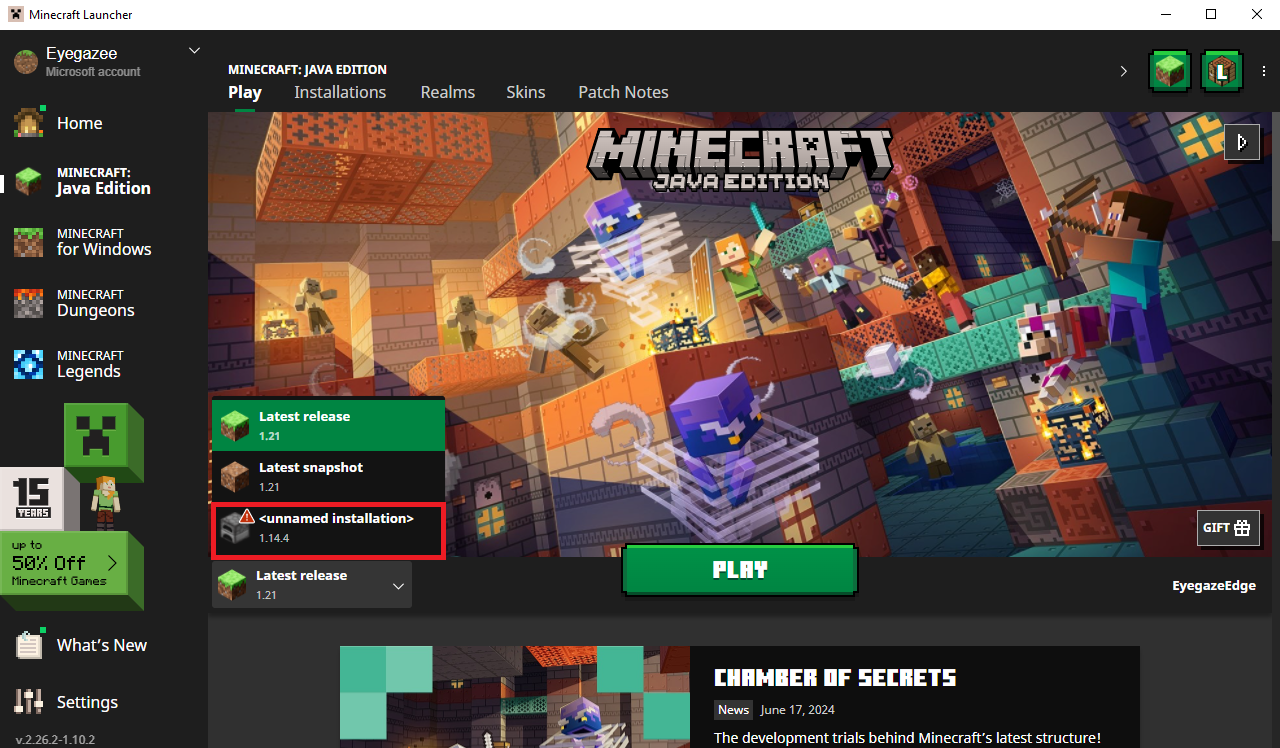Viewport: 1280px width, 748px height.
Task: Click the June 17, 2024 date text
Action: (797, 710)
